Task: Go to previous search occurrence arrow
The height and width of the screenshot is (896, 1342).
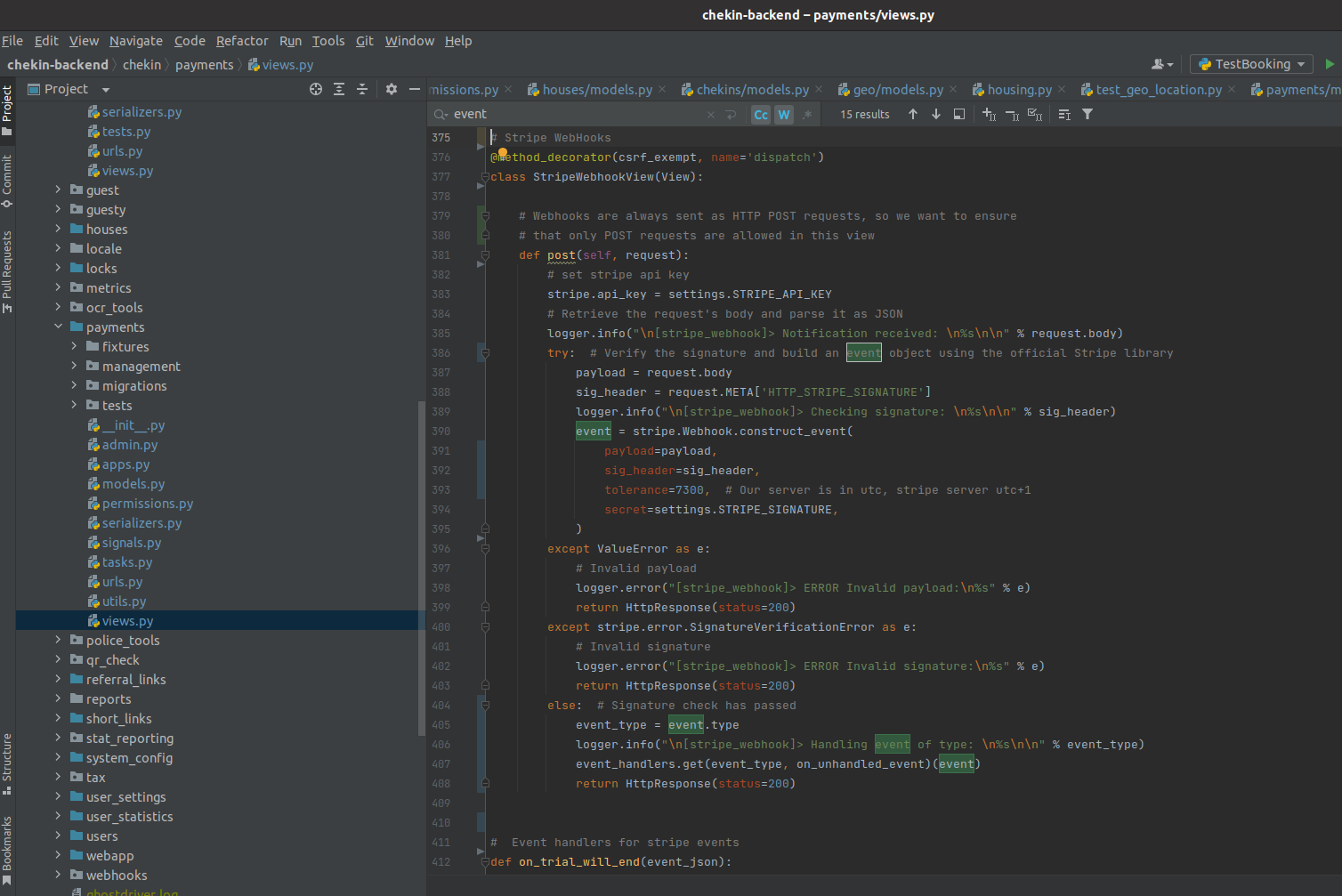Action: pos(913,114)
